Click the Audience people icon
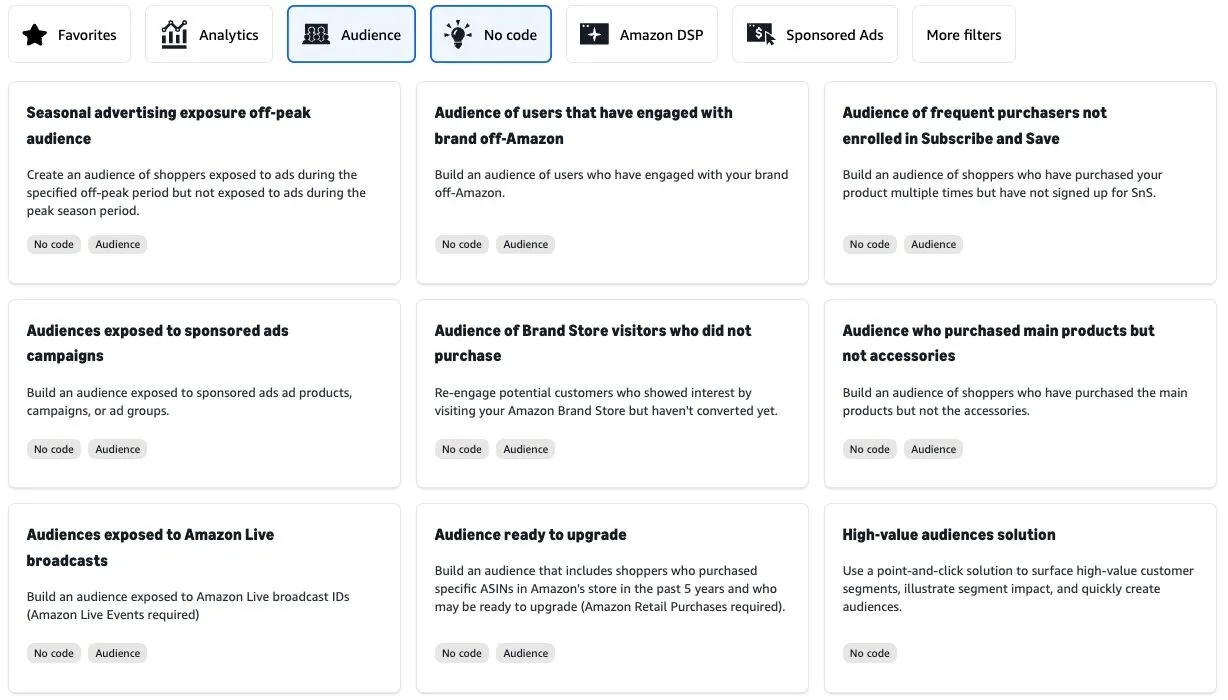 click(x=316, y=35)
